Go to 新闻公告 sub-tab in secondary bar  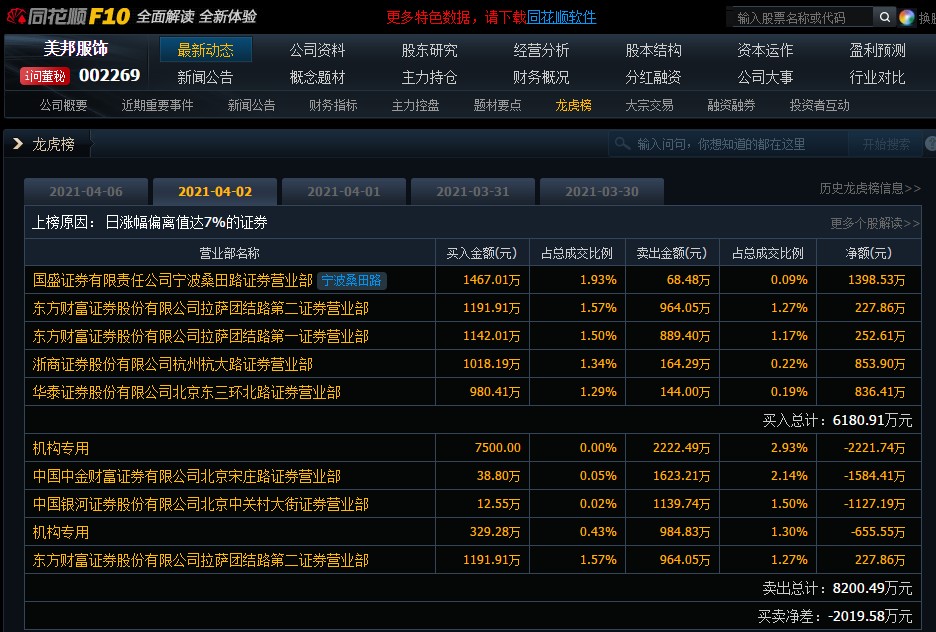pos(251,106)
